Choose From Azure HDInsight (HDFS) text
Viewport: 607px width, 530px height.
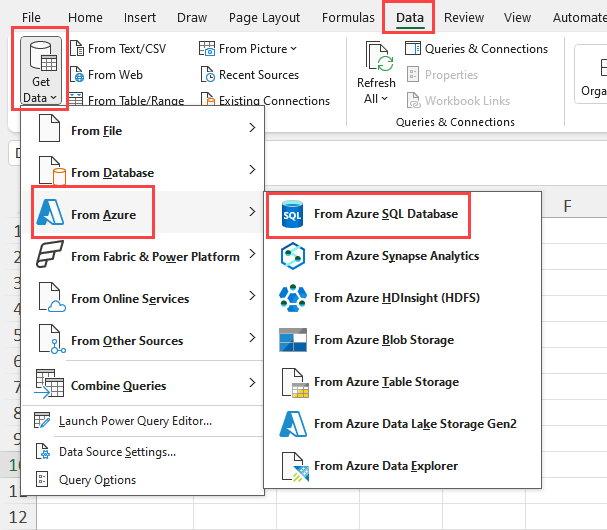tap(397, 298)
